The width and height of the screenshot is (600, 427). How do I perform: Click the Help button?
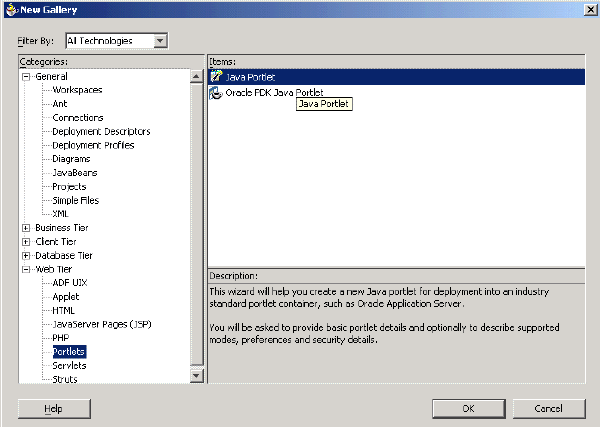click(54, 409)
